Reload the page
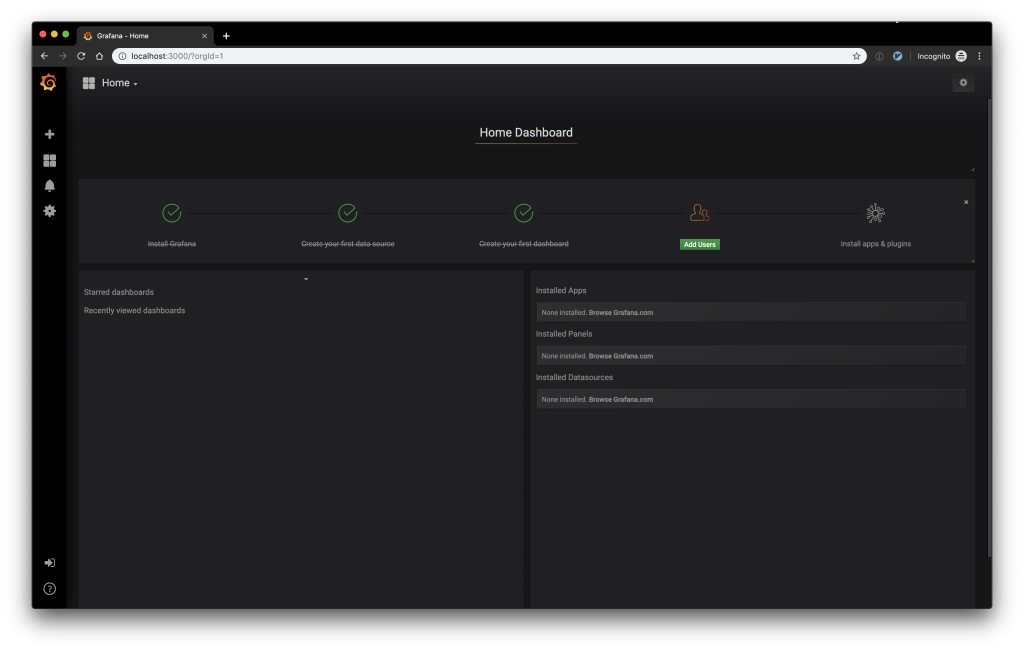 81,56
